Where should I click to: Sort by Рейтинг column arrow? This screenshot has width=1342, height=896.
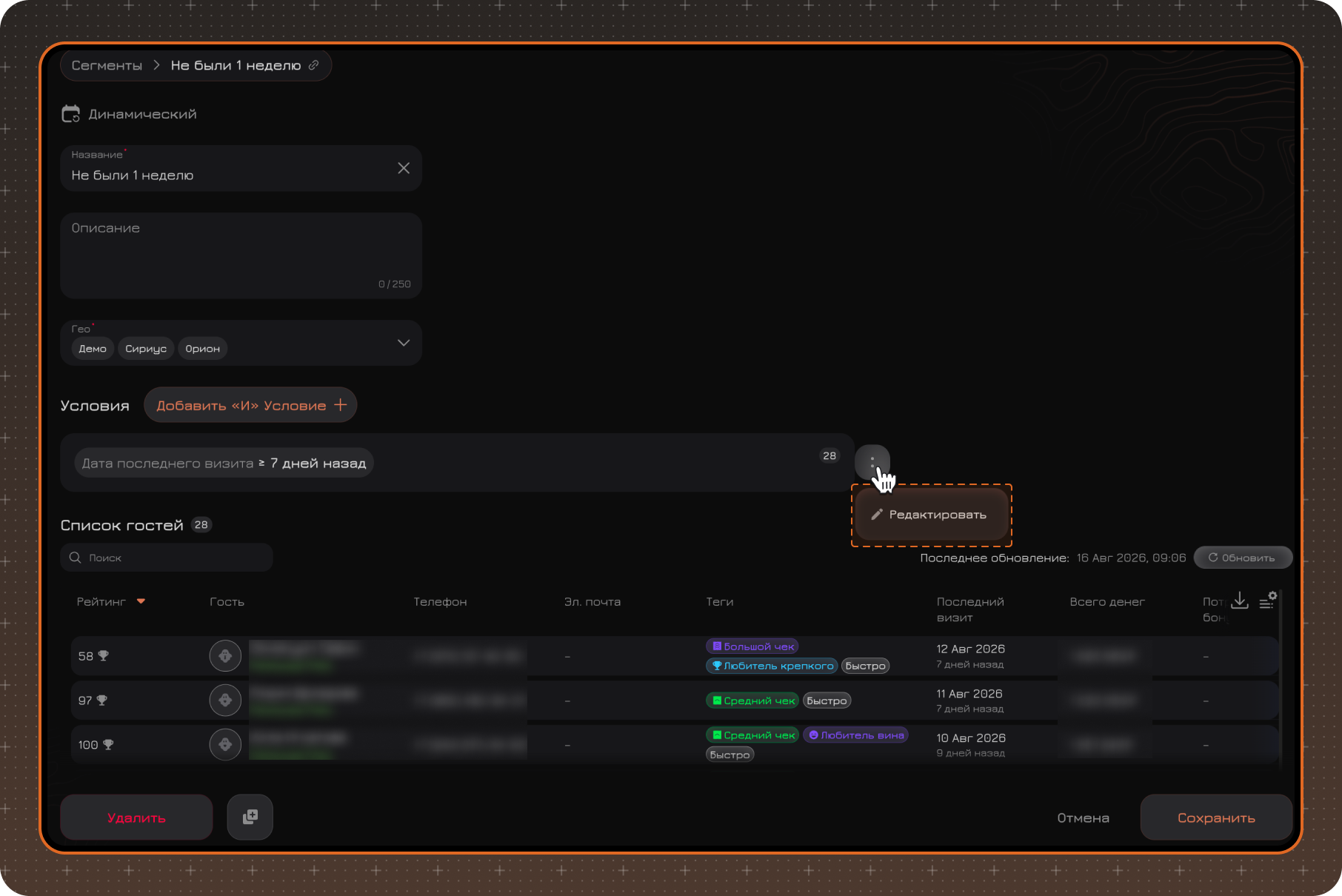click(x=141, y=601)
